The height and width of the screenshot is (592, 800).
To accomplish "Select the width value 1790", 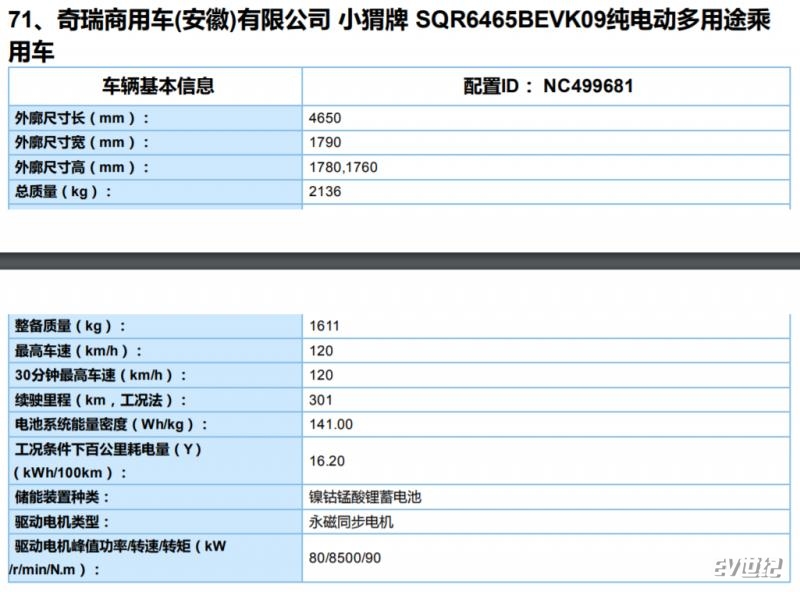I will (325, 142).
